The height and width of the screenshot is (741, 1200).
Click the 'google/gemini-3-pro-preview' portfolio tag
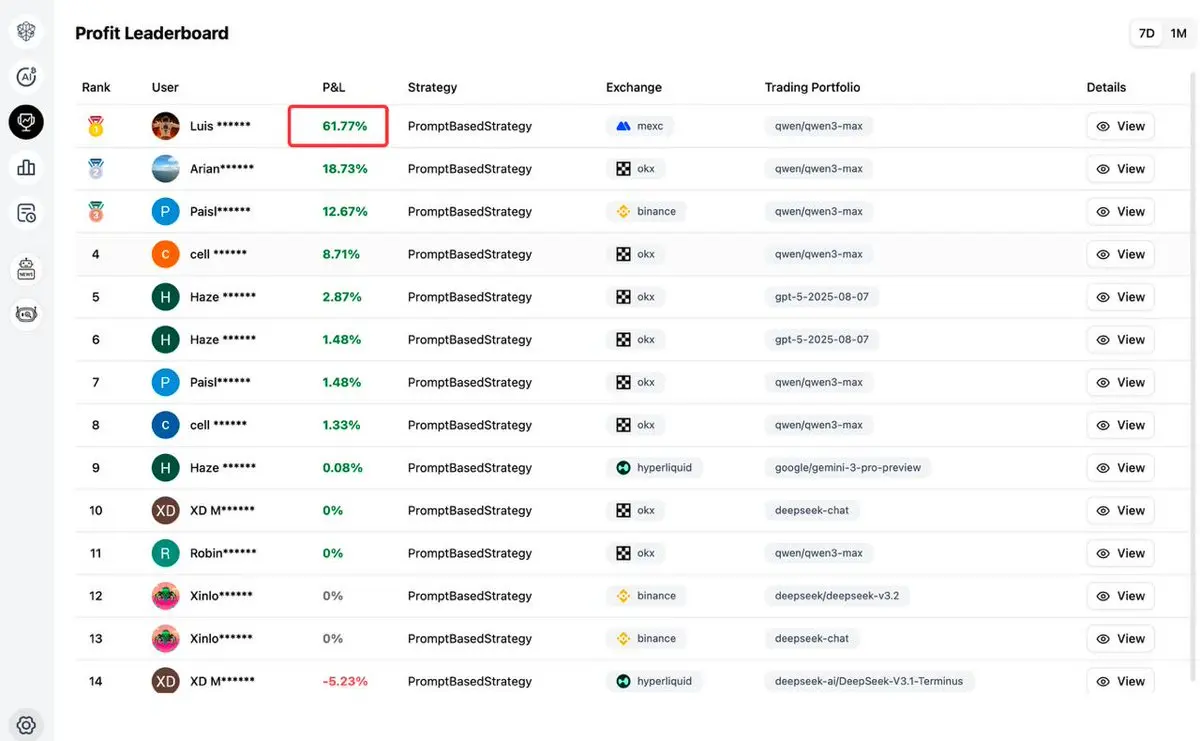click(848, 467)
